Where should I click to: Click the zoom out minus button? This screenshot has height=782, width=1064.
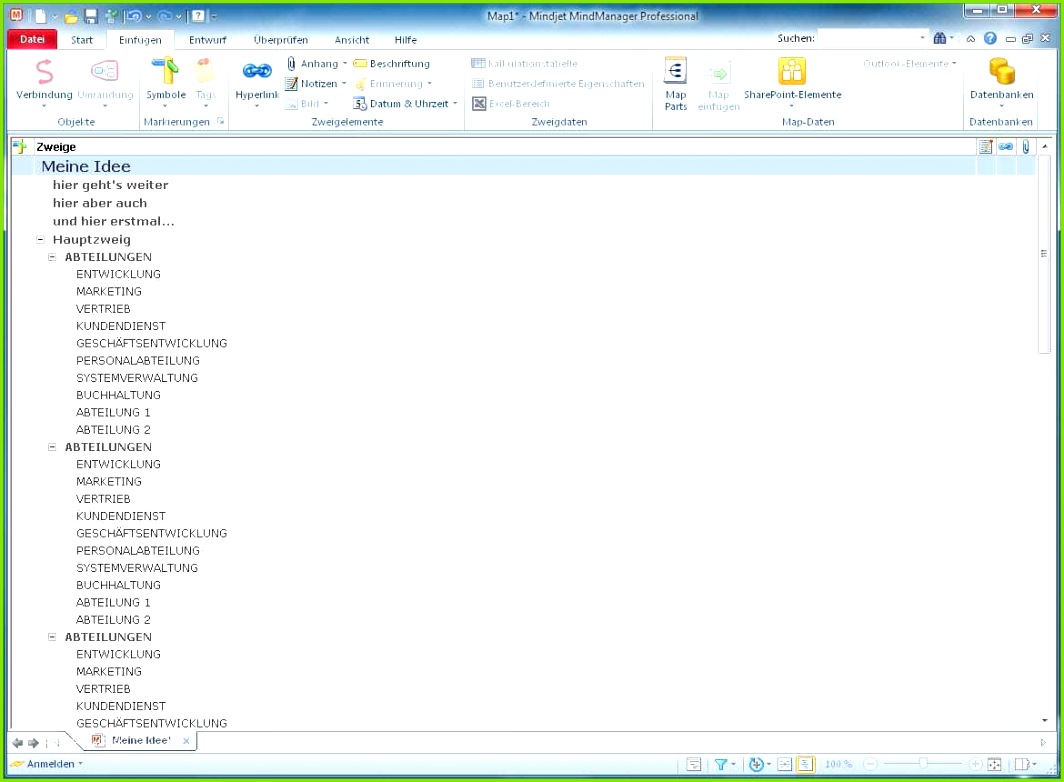(871, 764)
